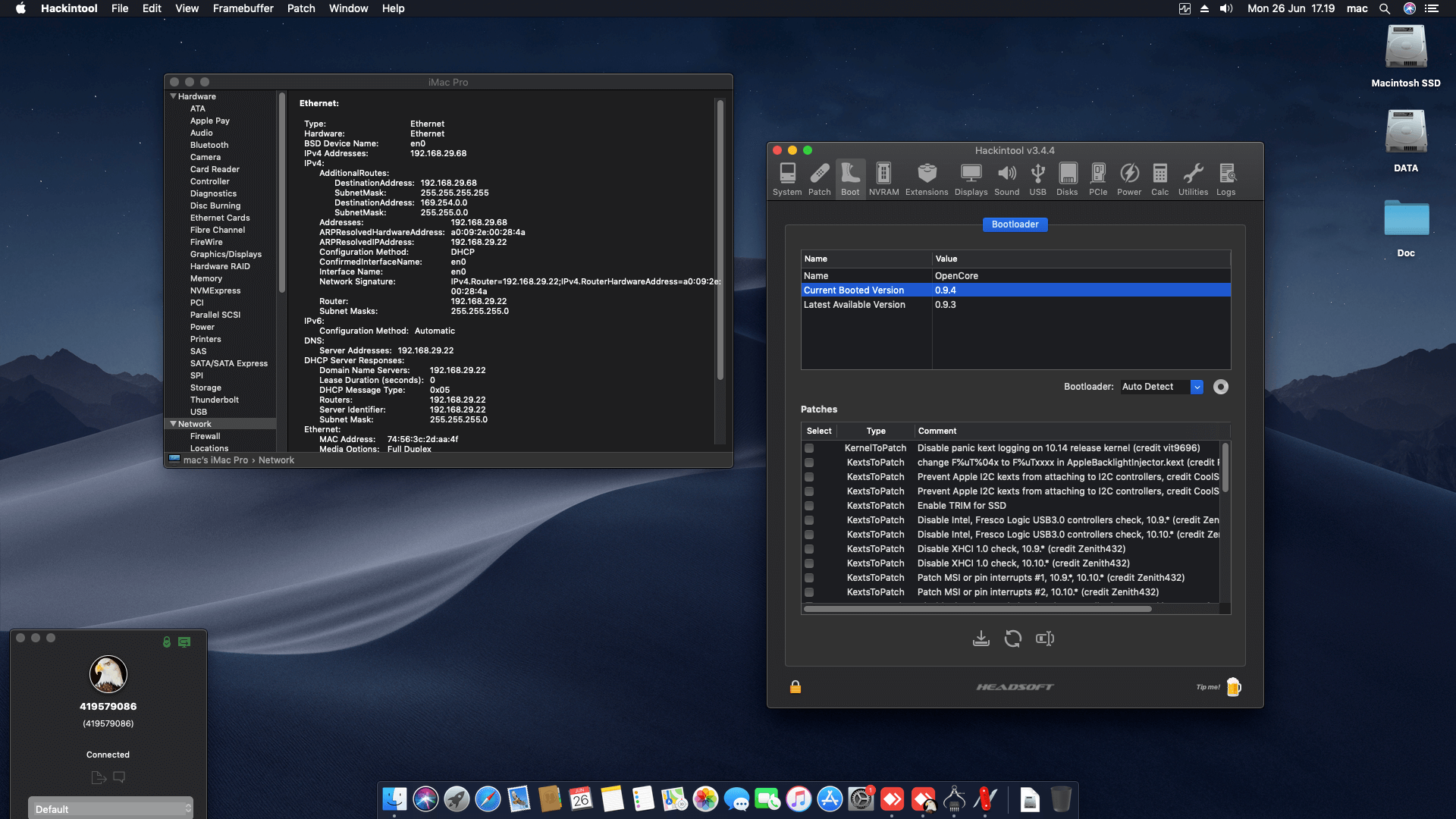Select the Boot toolbar icon
The image size is (1456, 819).
[850, 179]
